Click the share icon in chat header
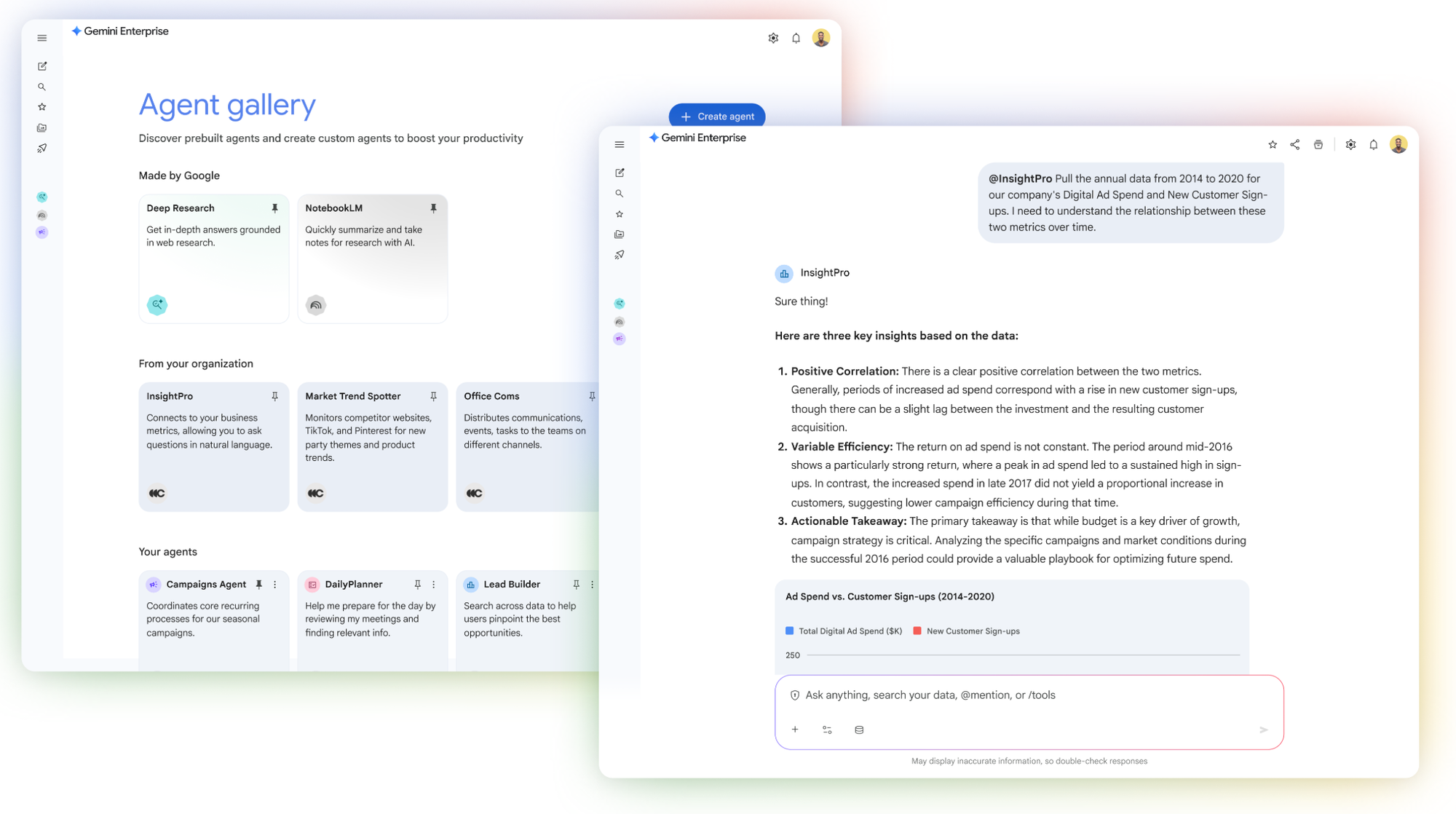Image resolution: width=1456 pixels, height=814 pixels. [x=1294, y=145]
